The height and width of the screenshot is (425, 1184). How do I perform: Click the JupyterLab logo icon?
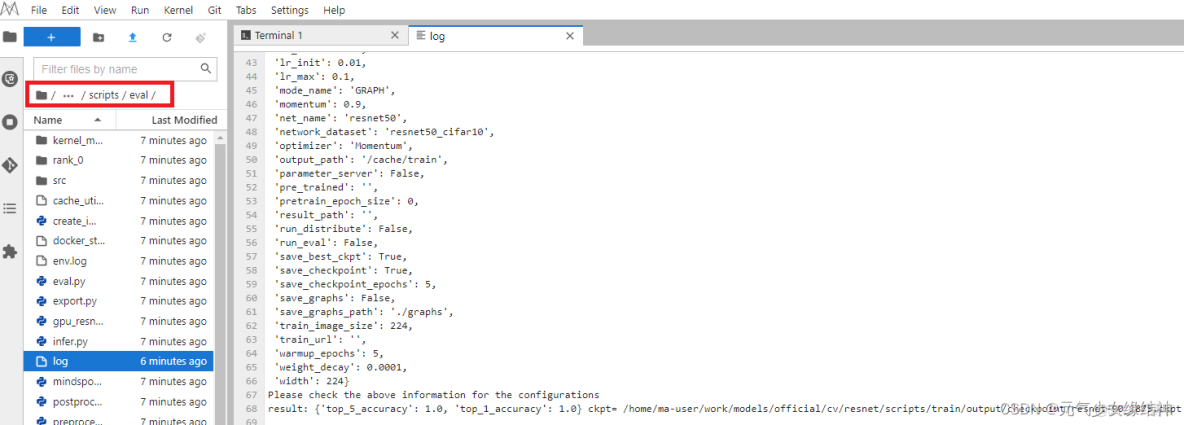tap(10, 10)
